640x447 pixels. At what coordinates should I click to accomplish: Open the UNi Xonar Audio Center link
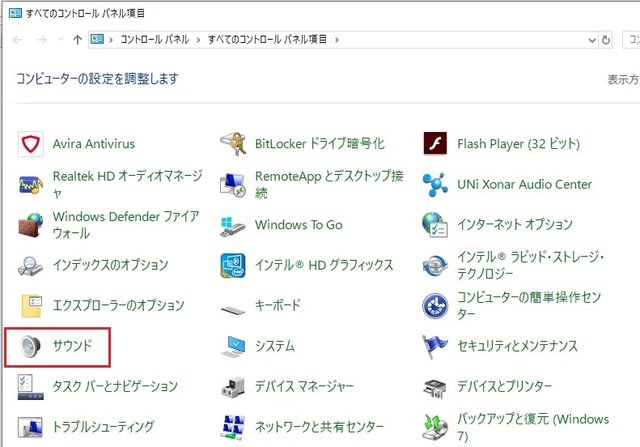524,184
